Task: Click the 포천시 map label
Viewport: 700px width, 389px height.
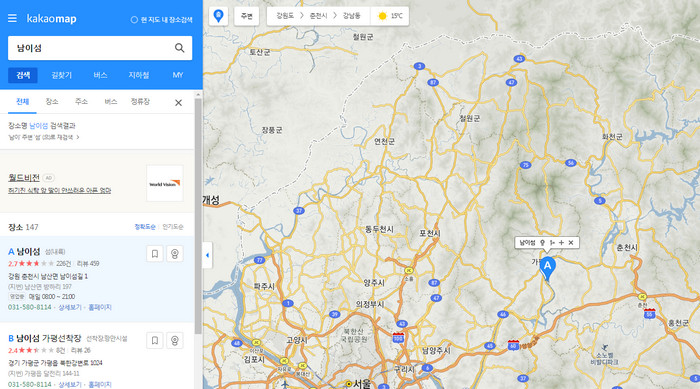Action: [430, 233]
